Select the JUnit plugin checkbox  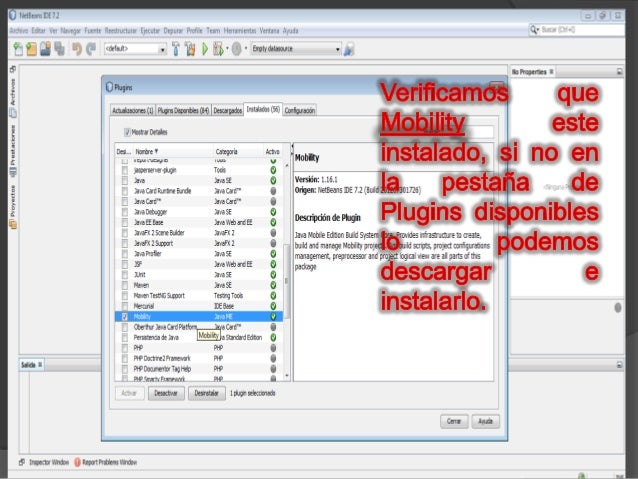125,275
